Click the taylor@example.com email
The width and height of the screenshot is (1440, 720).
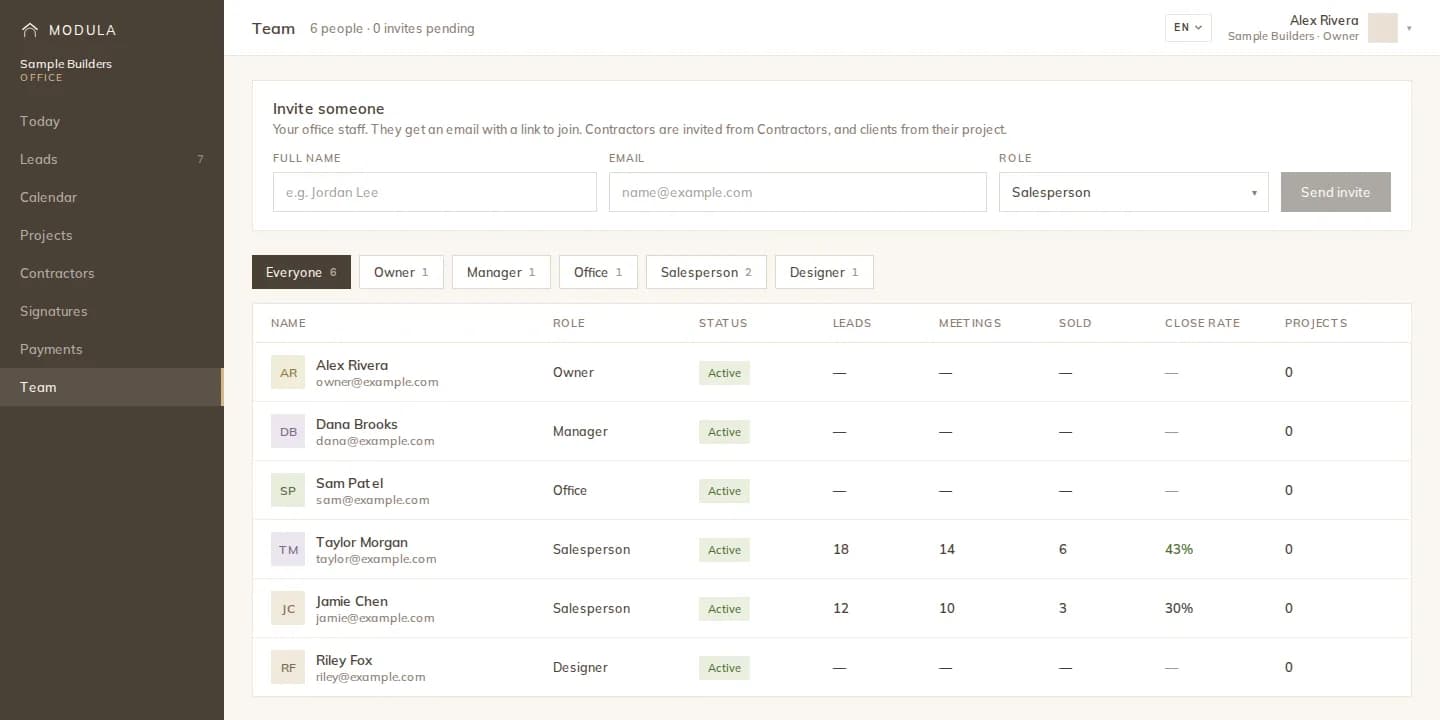pos(376,559)
